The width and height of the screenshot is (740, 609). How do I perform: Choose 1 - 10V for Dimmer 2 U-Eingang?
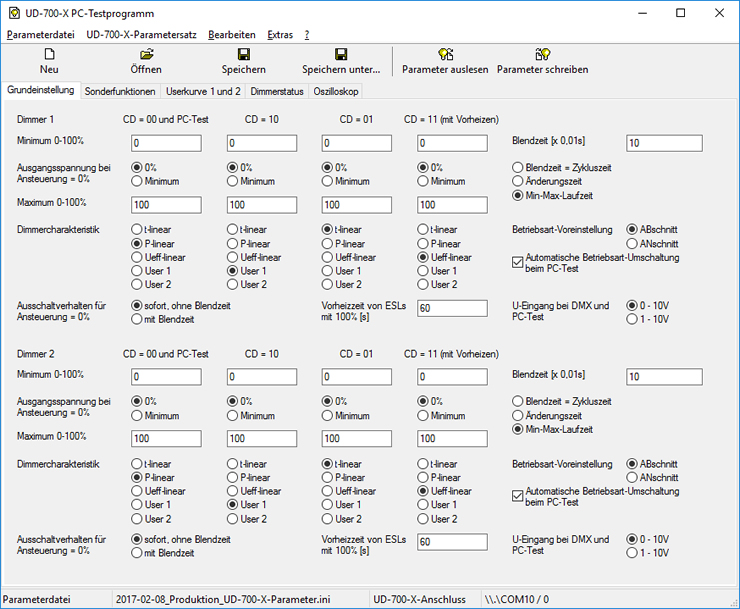[632, 553]
